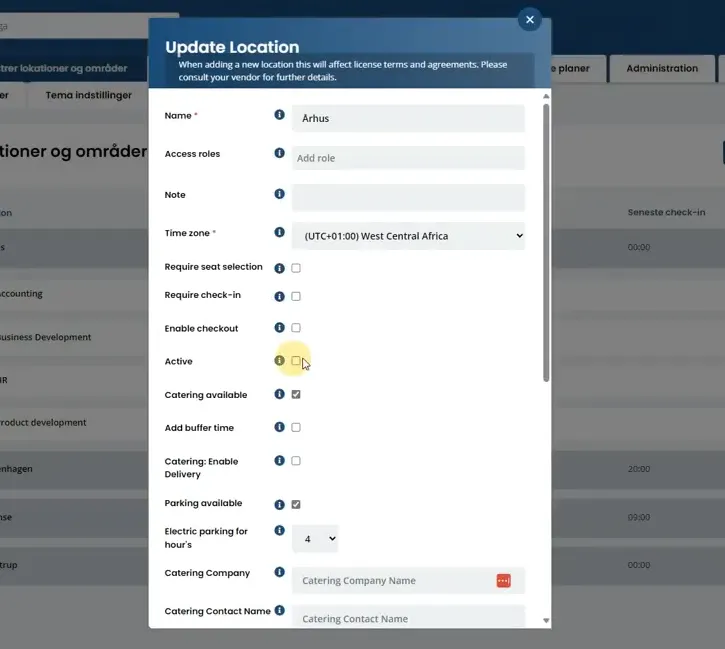Open the Time zone dropdown
Viewport: 725px width, 649px height.
[x=408, y=236]
